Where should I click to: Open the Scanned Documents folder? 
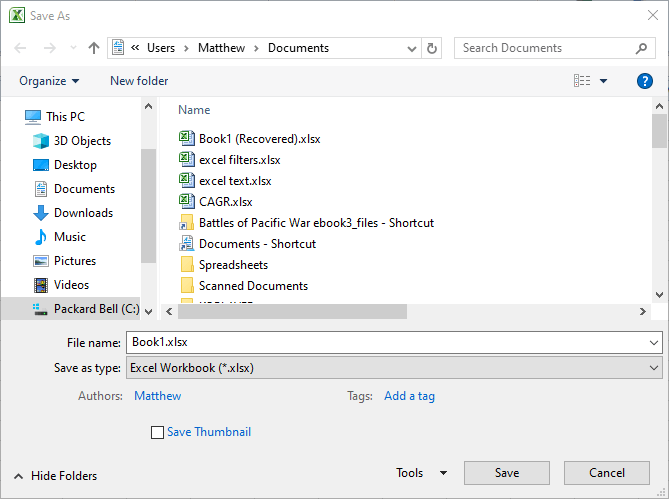tap(244, 285)
